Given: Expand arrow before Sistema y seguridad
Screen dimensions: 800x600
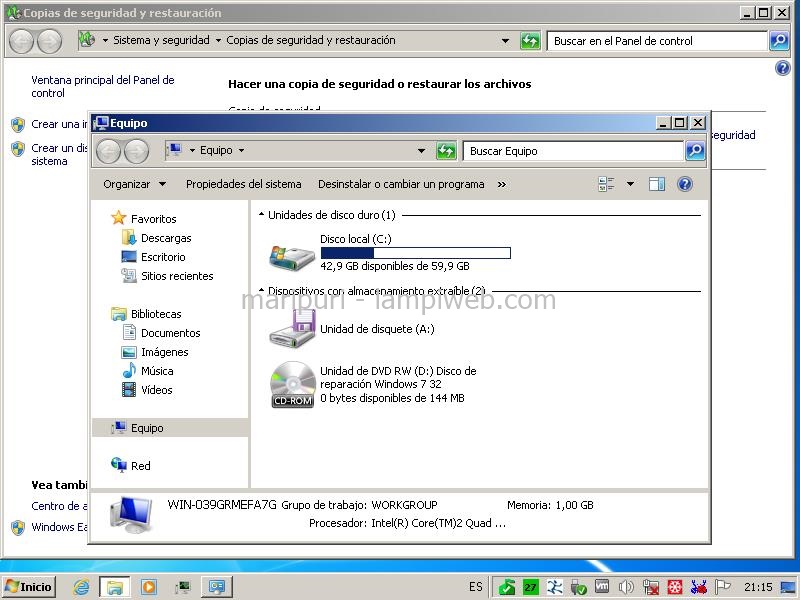Looking at the screenshot, I should point(105,40).
